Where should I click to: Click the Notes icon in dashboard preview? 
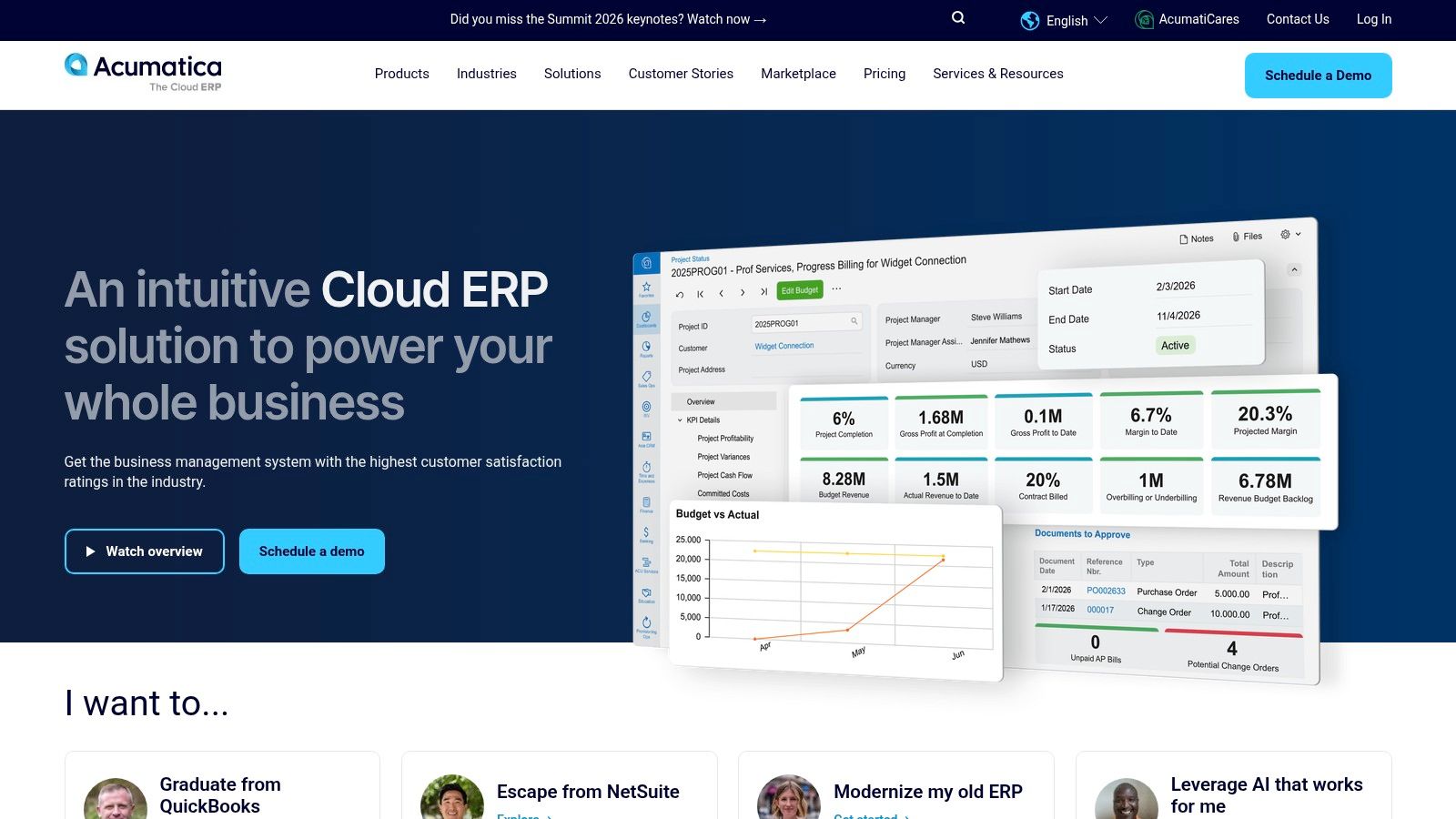pyautogui.click(x=1184, y=239)
